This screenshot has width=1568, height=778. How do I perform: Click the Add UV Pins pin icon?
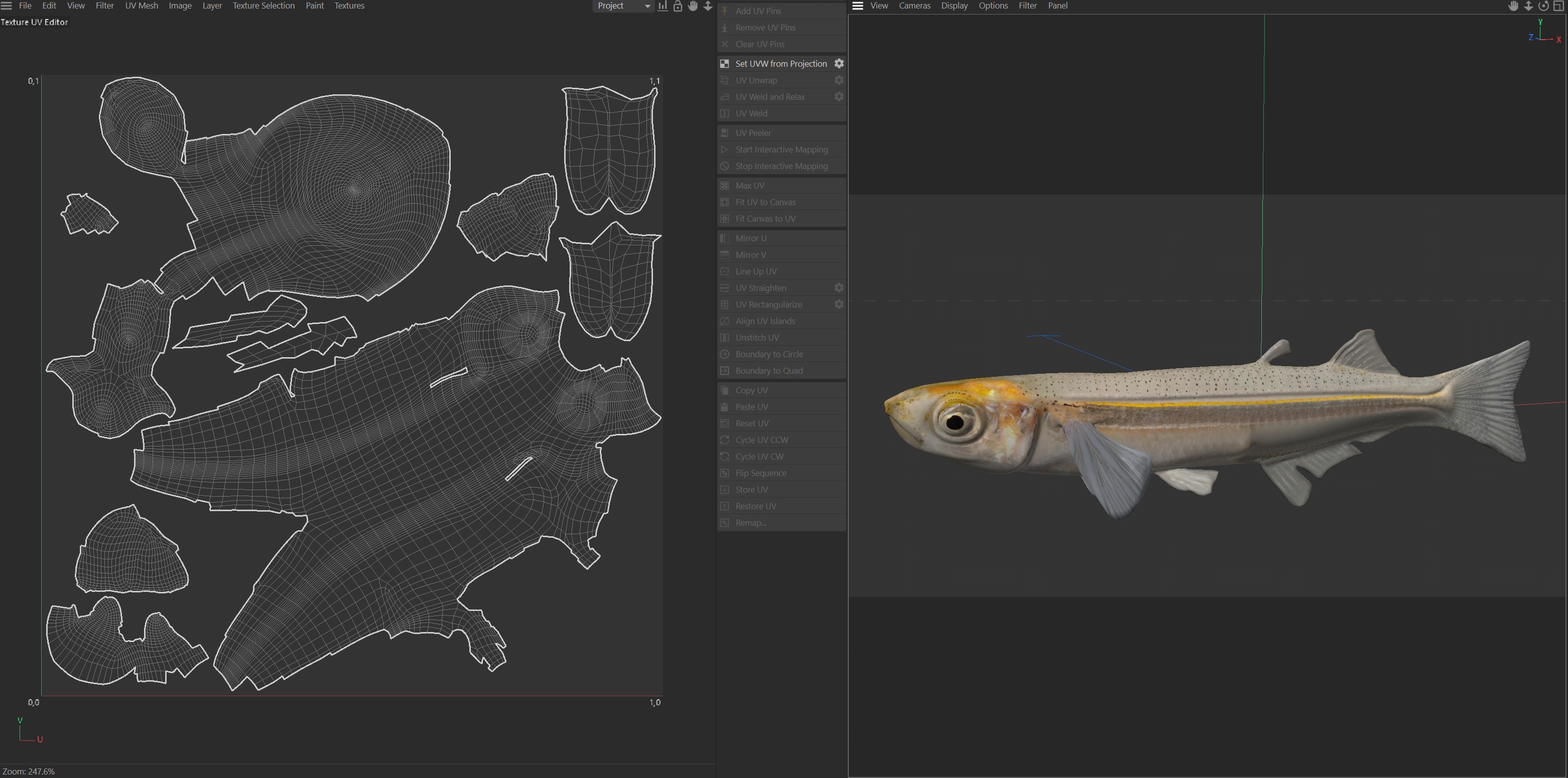click(x=724, y=11)
